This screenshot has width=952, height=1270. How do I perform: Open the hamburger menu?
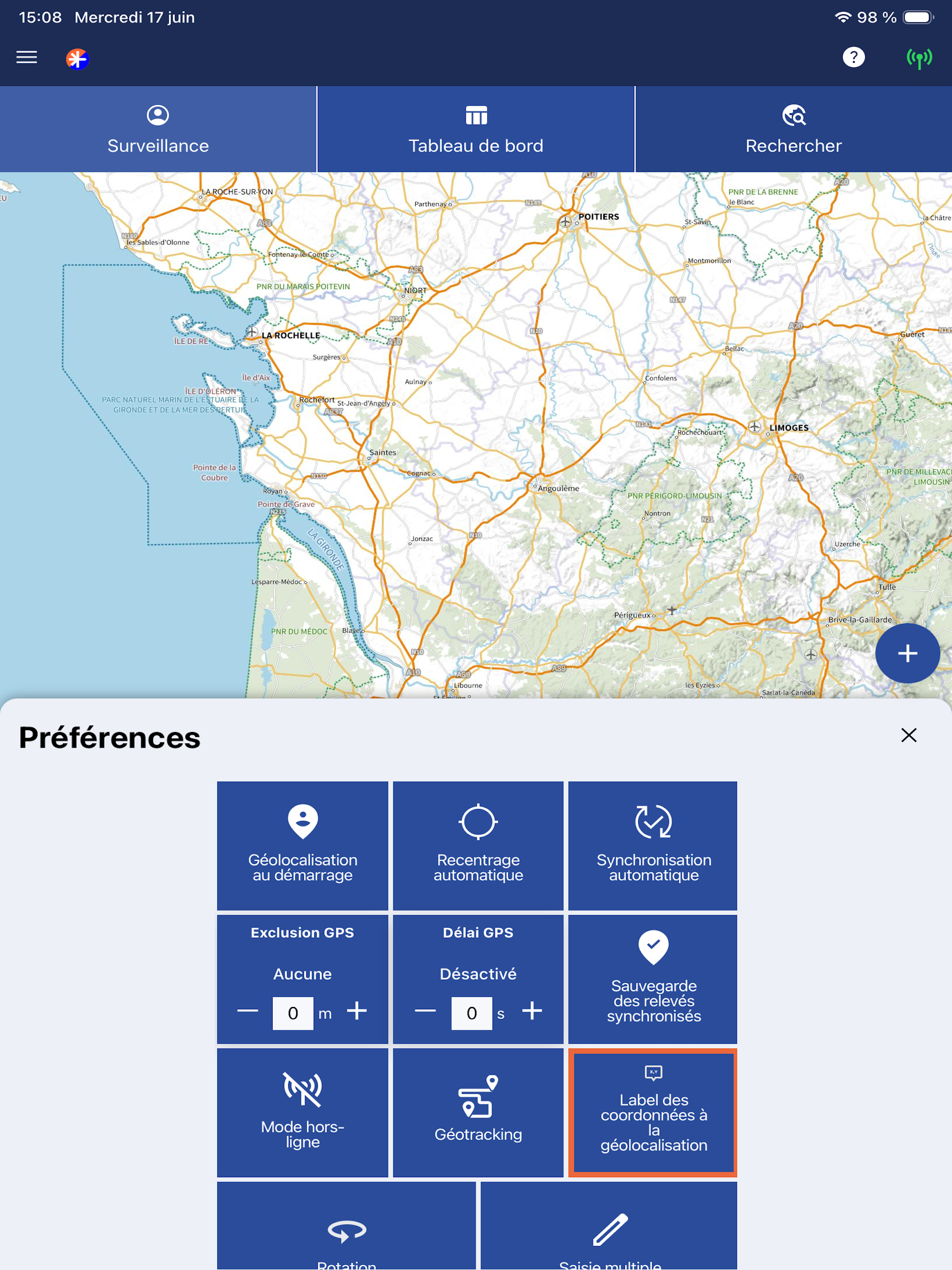pos(26,57)
